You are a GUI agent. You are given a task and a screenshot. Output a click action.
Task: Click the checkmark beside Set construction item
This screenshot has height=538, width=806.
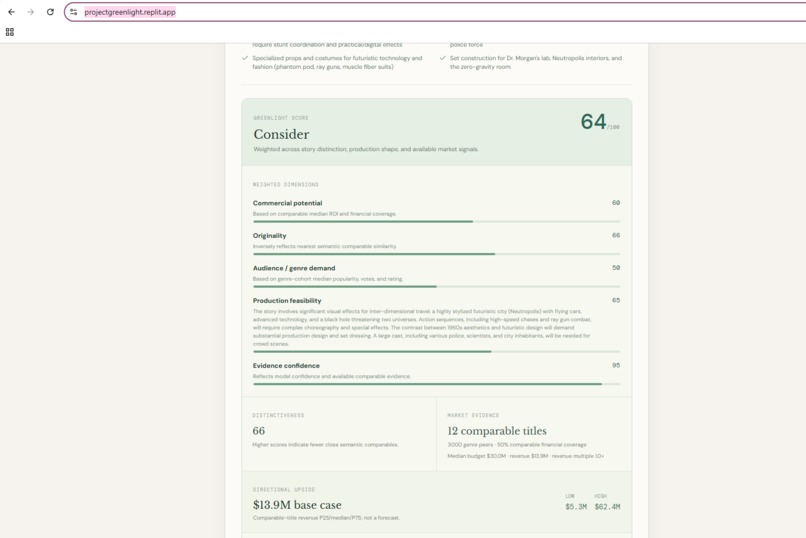[443, 58]
